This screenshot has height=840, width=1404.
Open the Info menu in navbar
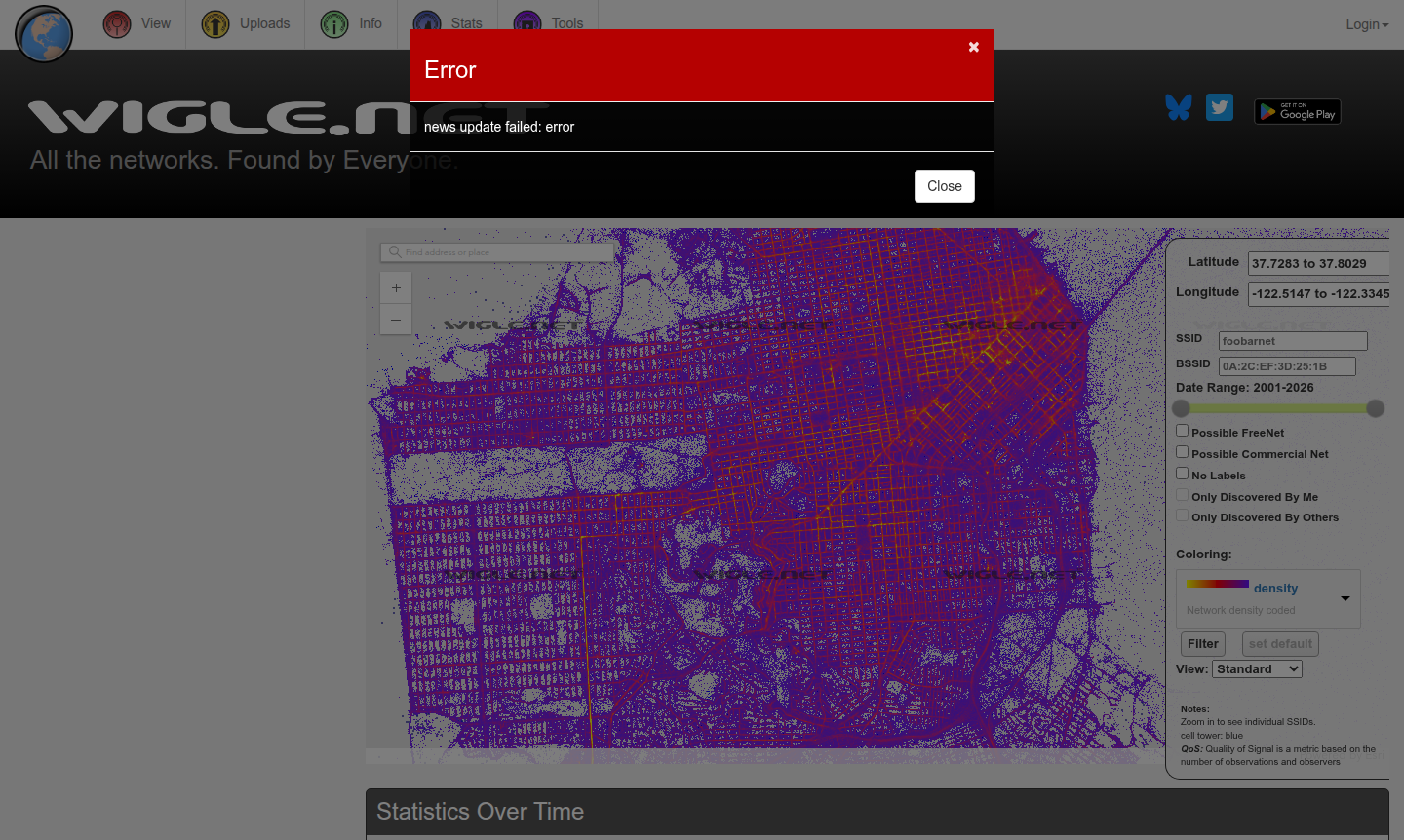click(x=352, y=24)
